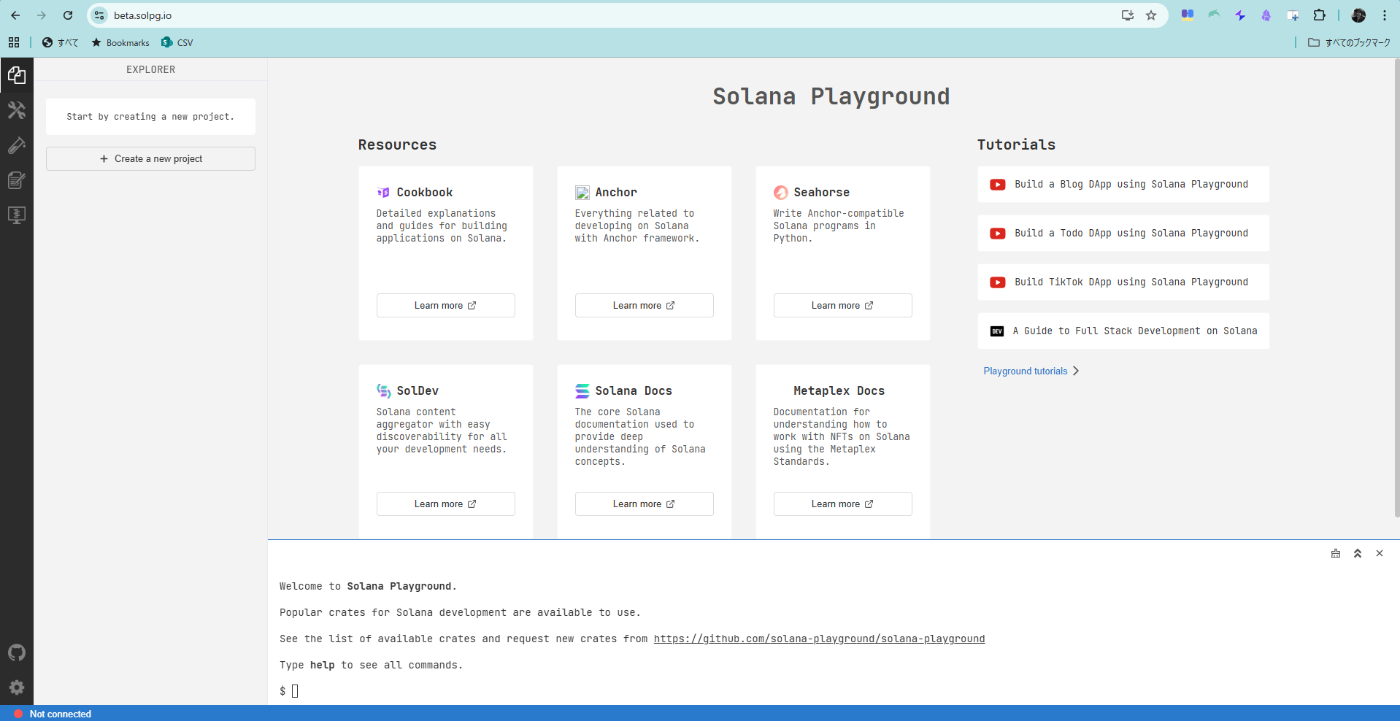The image size is (1400, 721).
Task: Open Build a Todo DApp tutorial
Action: 1123,233
